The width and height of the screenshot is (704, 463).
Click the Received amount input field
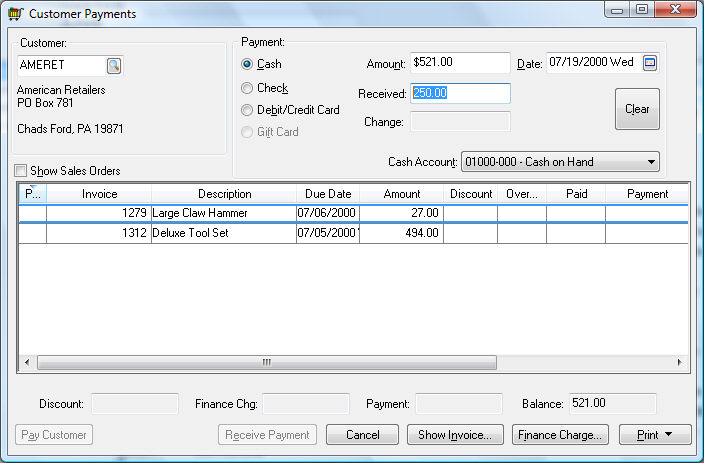(x=460, y=93)
